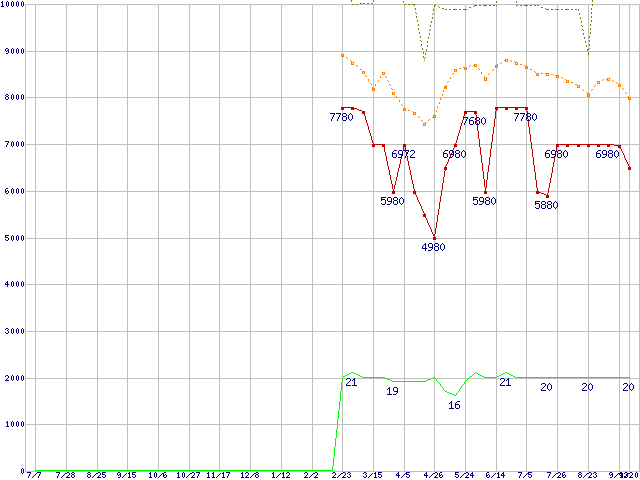Image resolution: width=640 pixels, height=480 pixels.
Task: Select the 8000 y-axis label
Action: (12, 98)
